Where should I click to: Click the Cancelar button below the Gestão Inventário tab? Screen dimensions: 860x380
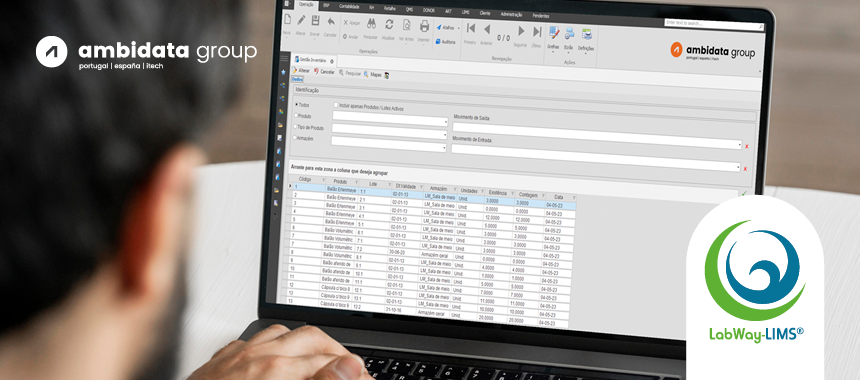(324, 71)
